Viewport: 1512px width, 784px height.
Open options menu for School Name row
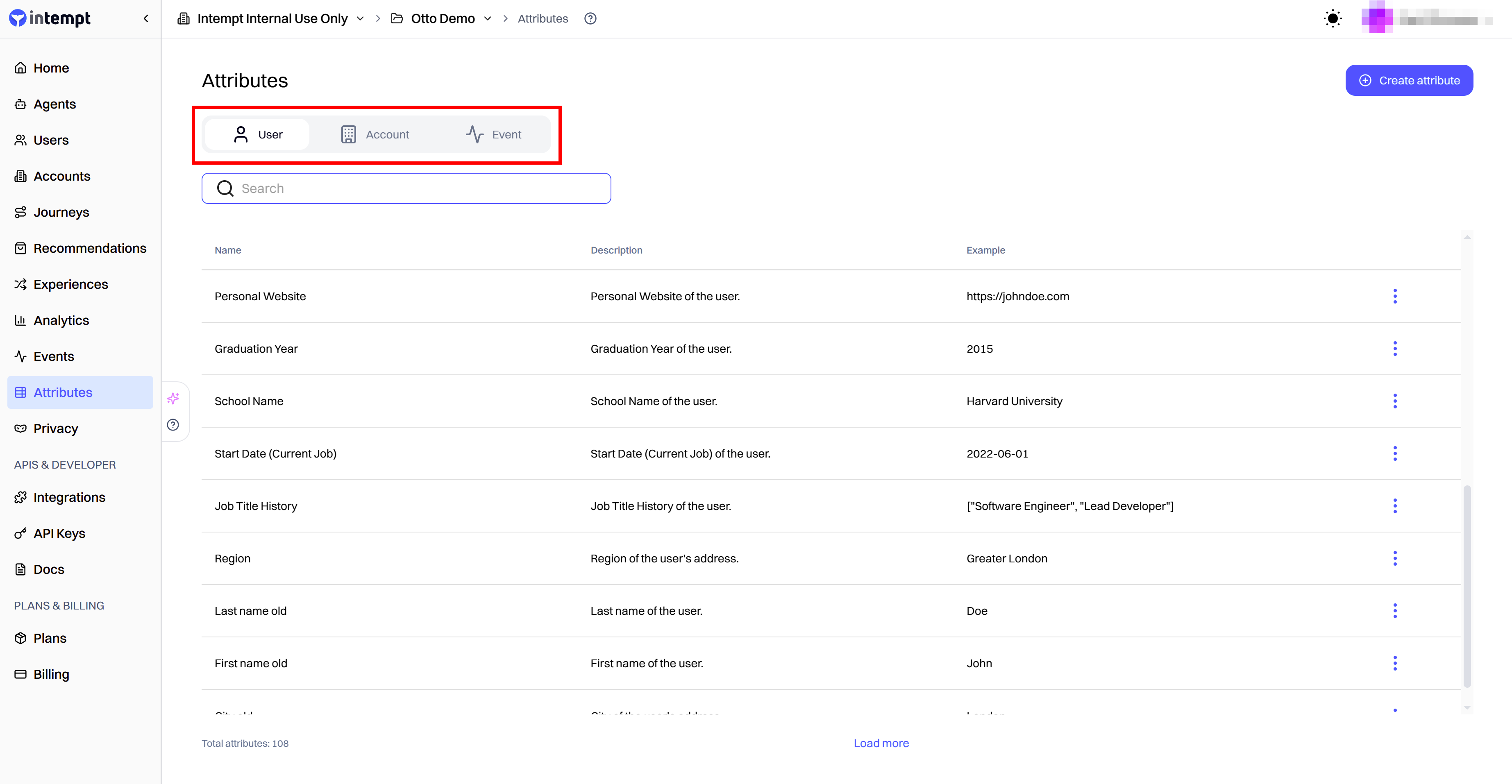[1395, 401]
